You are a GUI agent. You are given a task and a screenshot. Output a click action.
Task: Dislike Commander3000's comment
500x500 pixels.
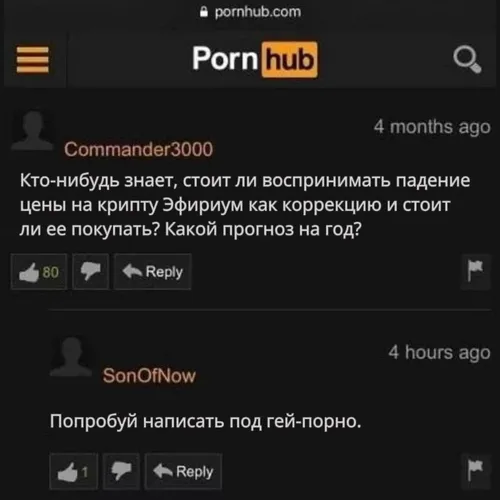(91, 272)
